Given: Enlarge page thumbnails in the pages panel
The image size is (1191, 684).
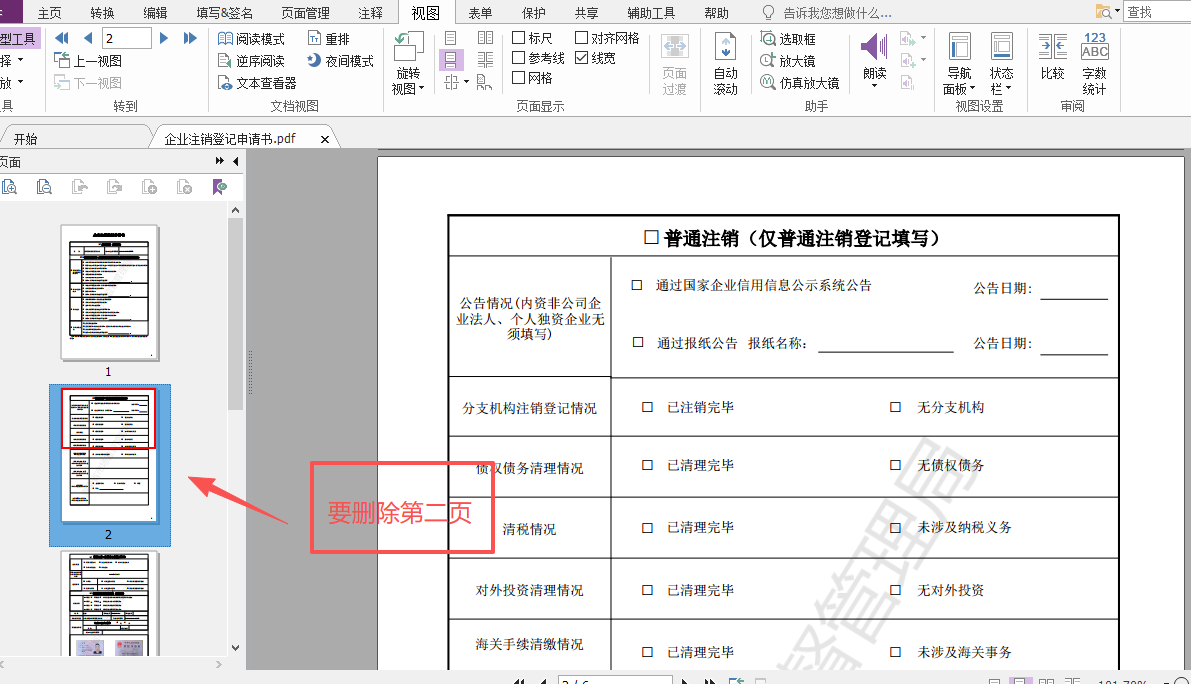Looking at the screenshot, I should point(10,187).
